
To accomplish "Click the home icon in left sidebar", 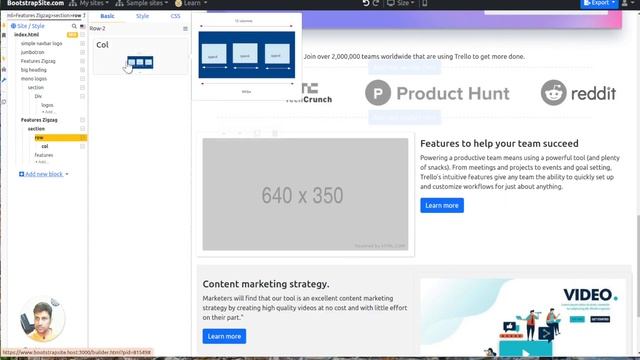I will point(4,69).
